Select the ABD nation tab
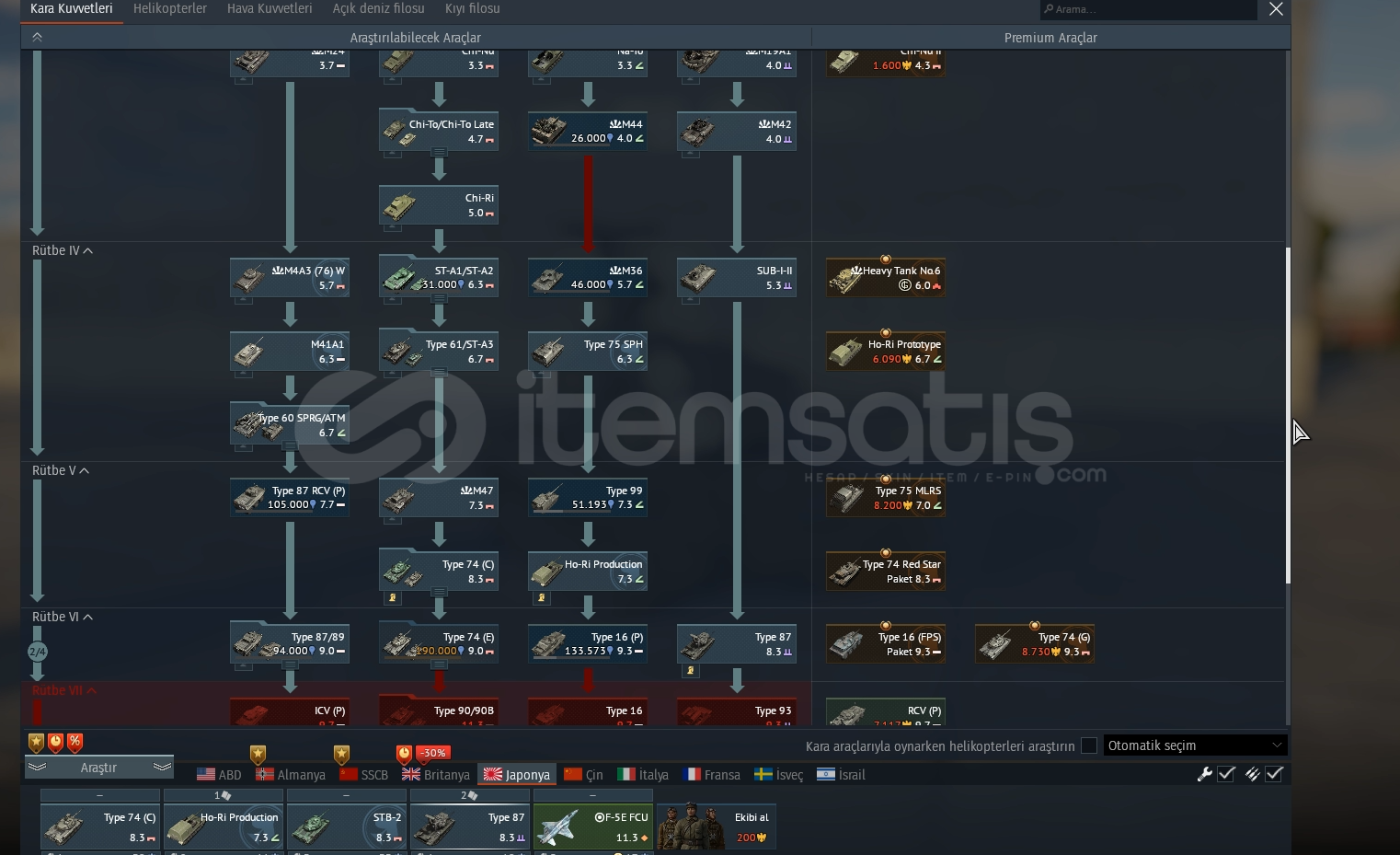 tap(219, 775)
